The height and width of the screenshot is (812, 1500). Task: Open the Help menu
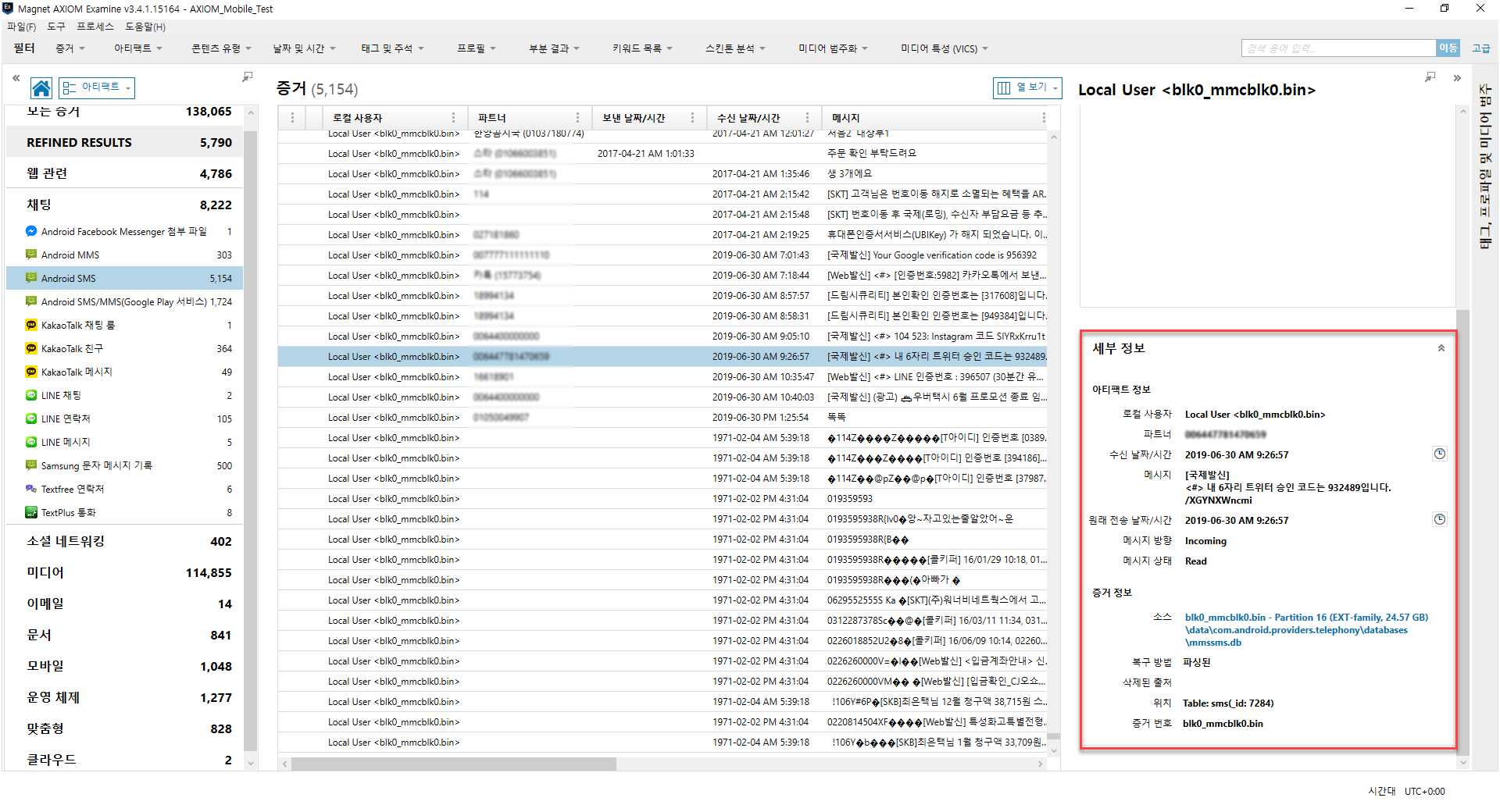coord(145,27)
